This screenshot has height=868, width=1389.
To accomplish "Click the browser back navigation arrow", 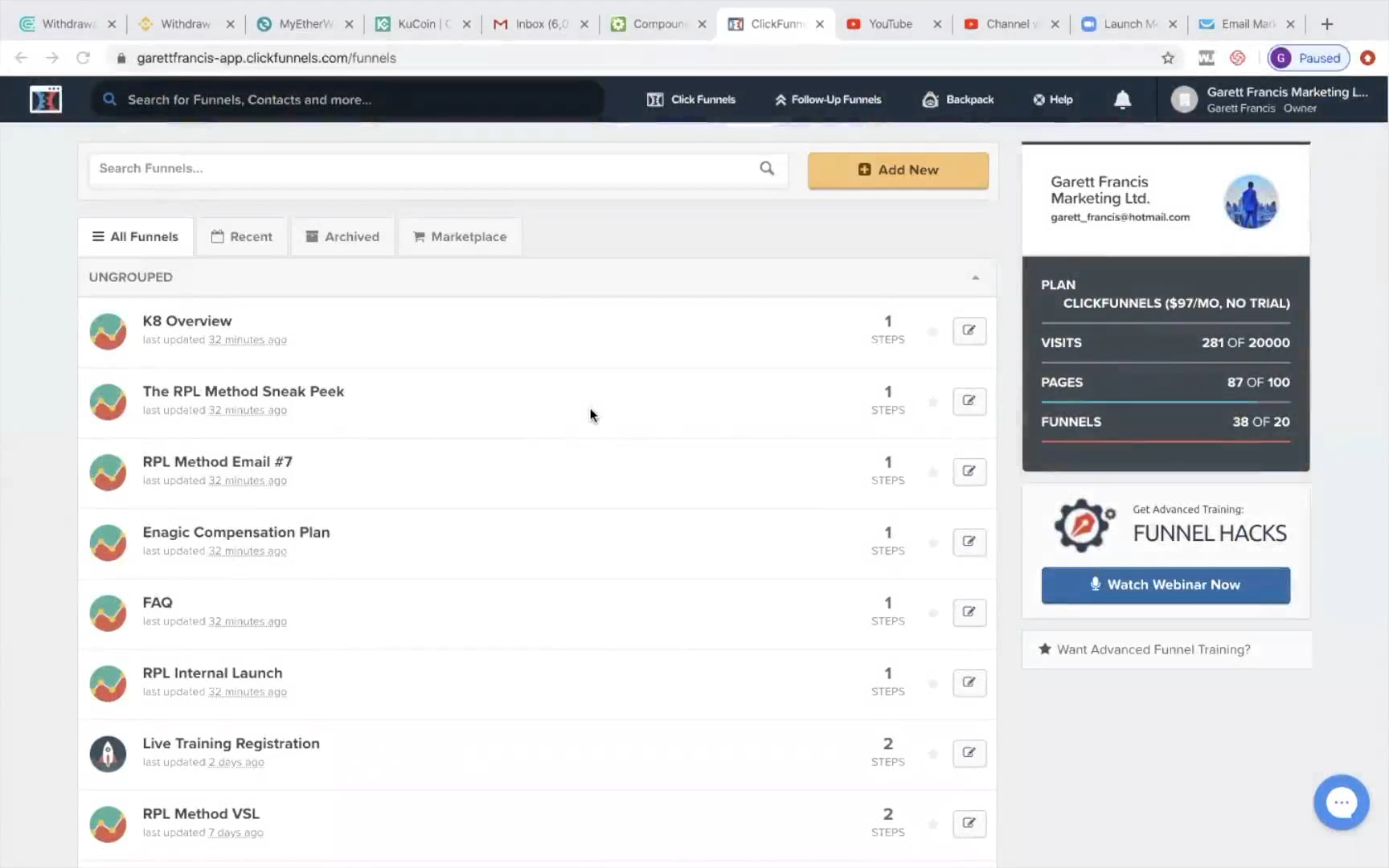I will 20,57.
